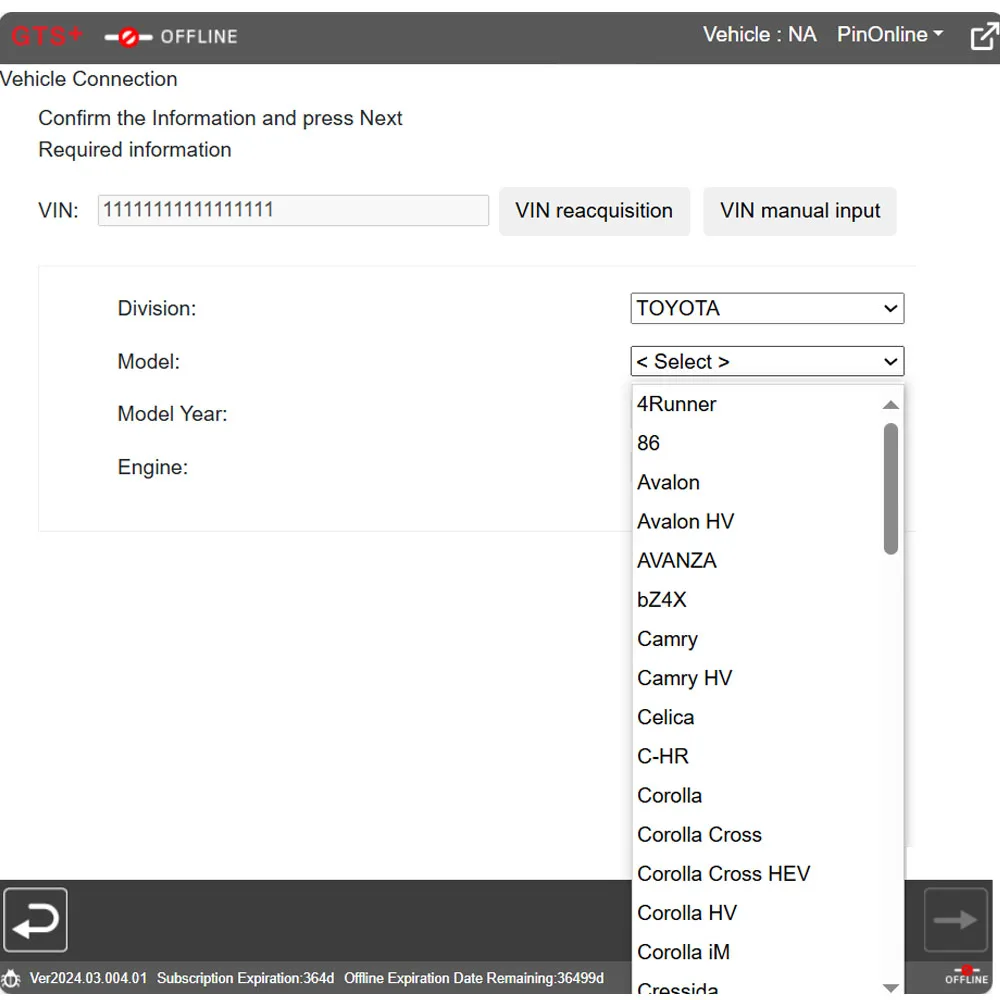Select AVANZA from model list
The width and height of the screenshot is (1000, 1000).
(758, 561)
